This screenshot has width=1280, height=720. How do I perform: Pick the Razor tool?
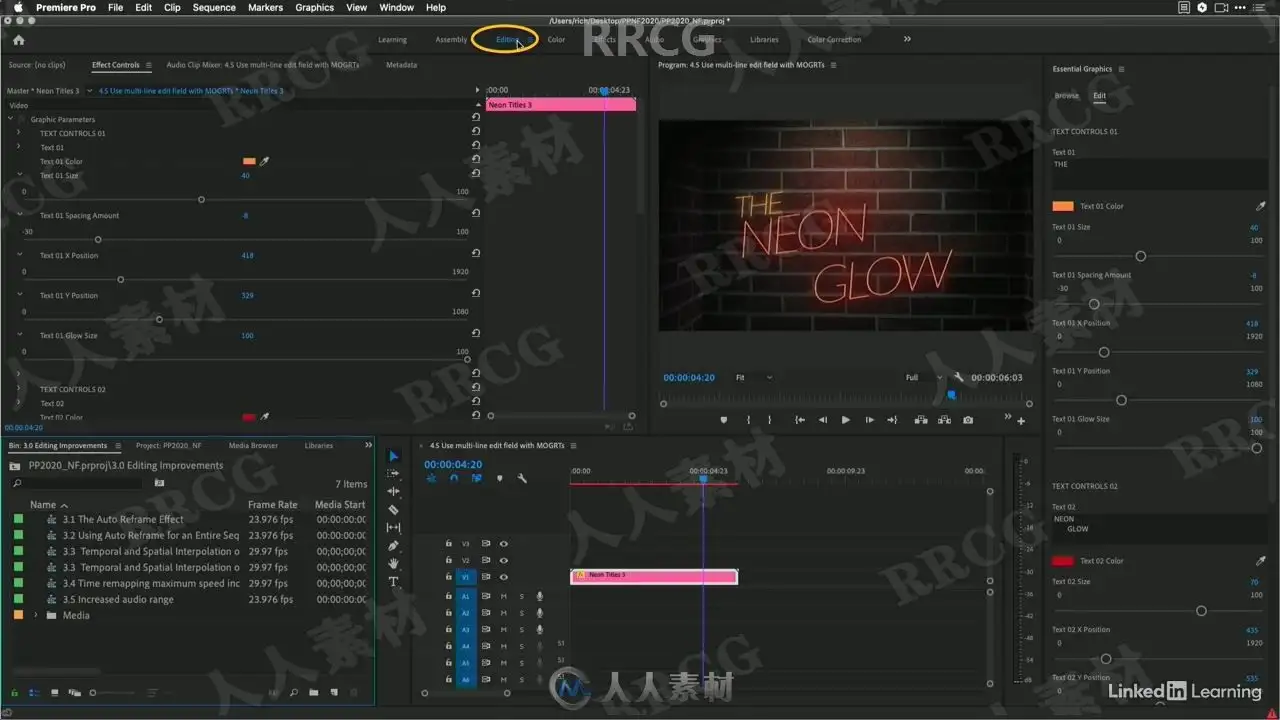tap(393, 510)
